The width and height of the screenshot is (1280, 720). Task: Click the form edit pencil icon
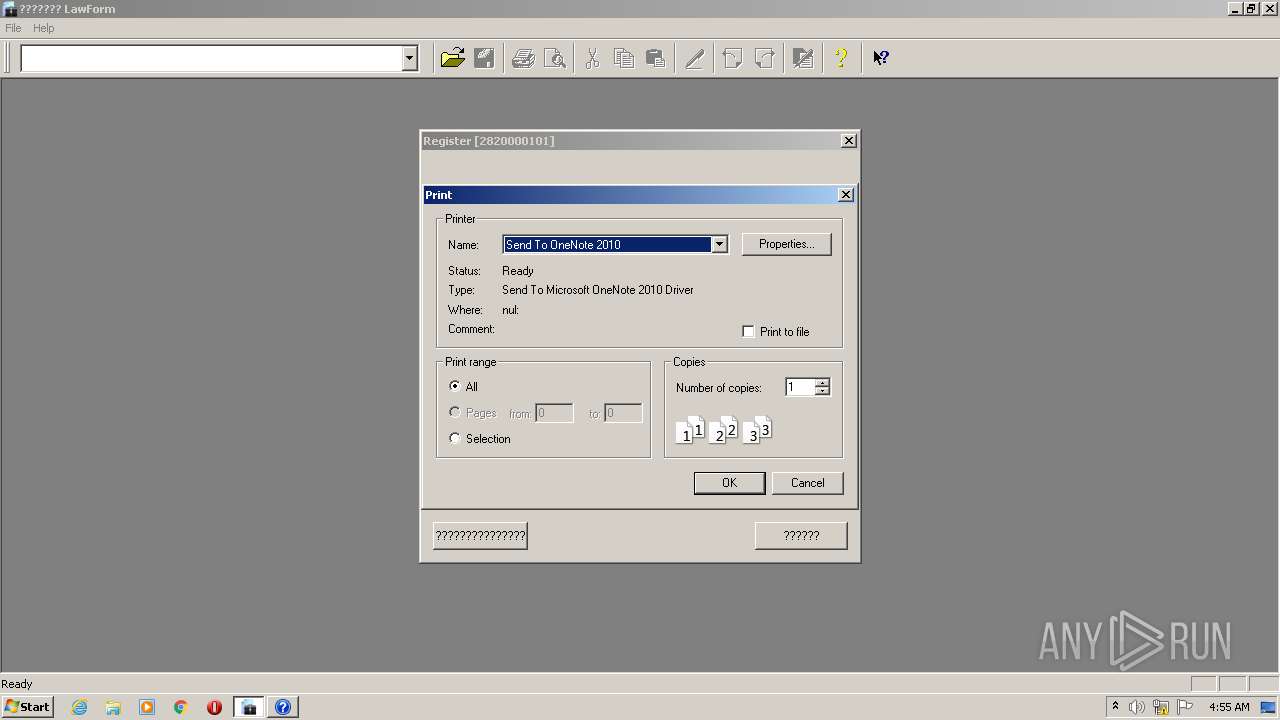(x=803, y=58)
